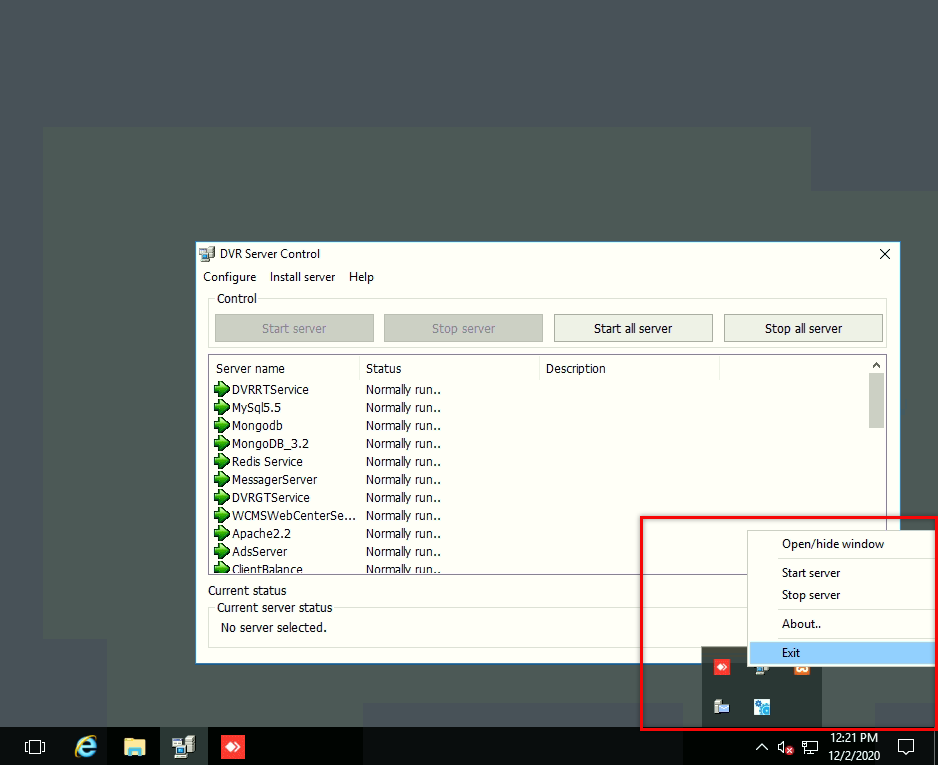
Task: Sort by the Status column header
Action: pyautogui.click(x=449, y=368)
